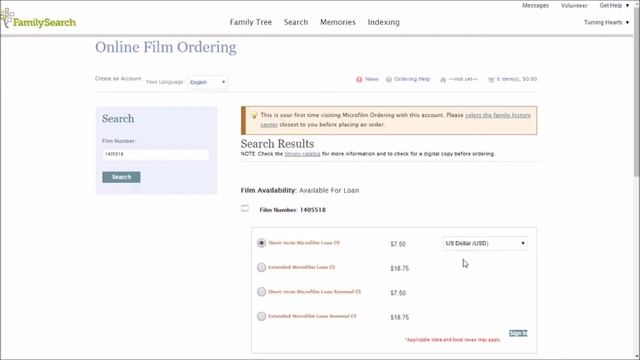The height and width of the screenshot is (360, 640).
Task: Click the Ordering Help question icon
Action: pos(389,80)
